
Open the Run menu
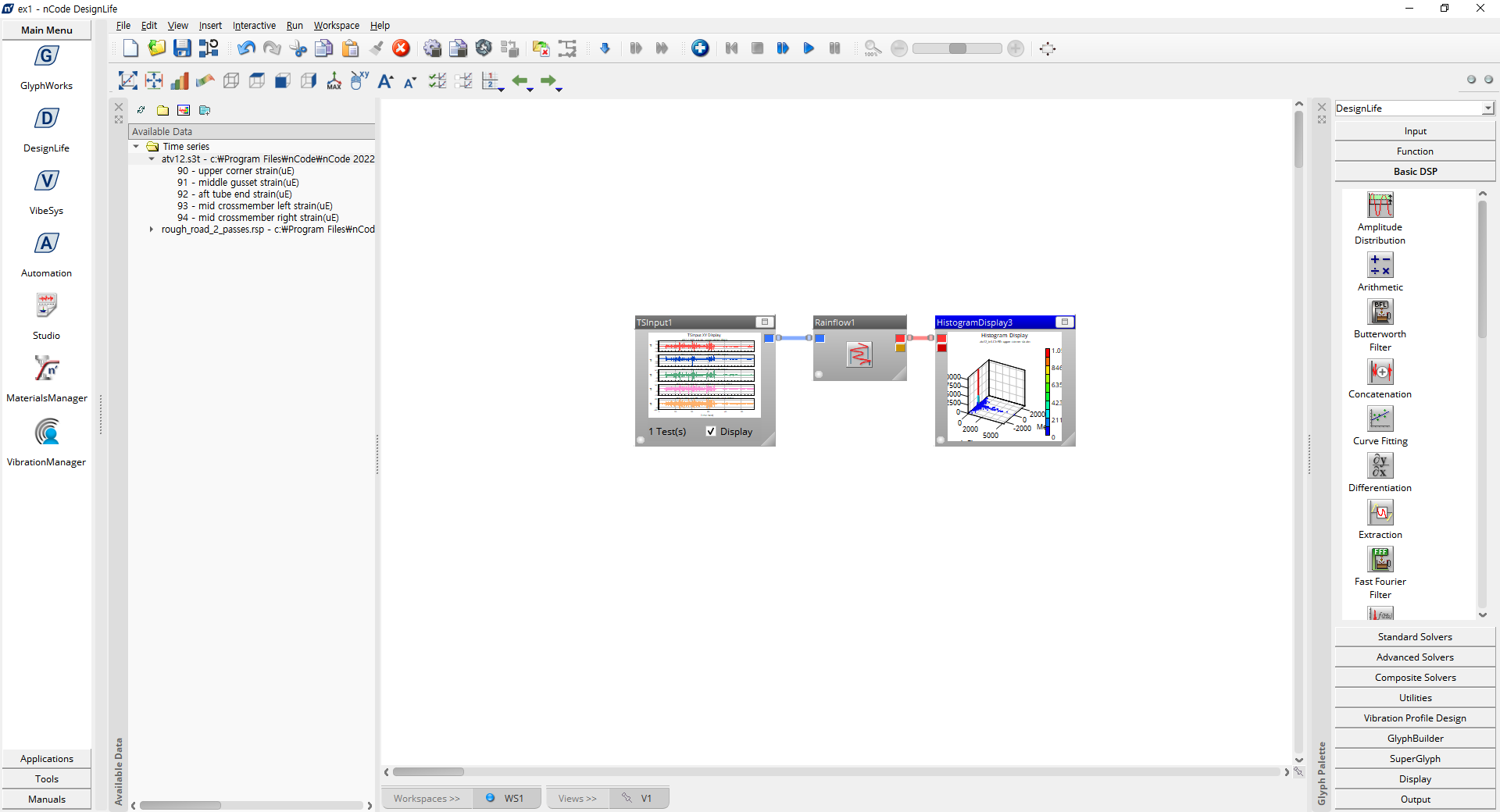point(295,25)
